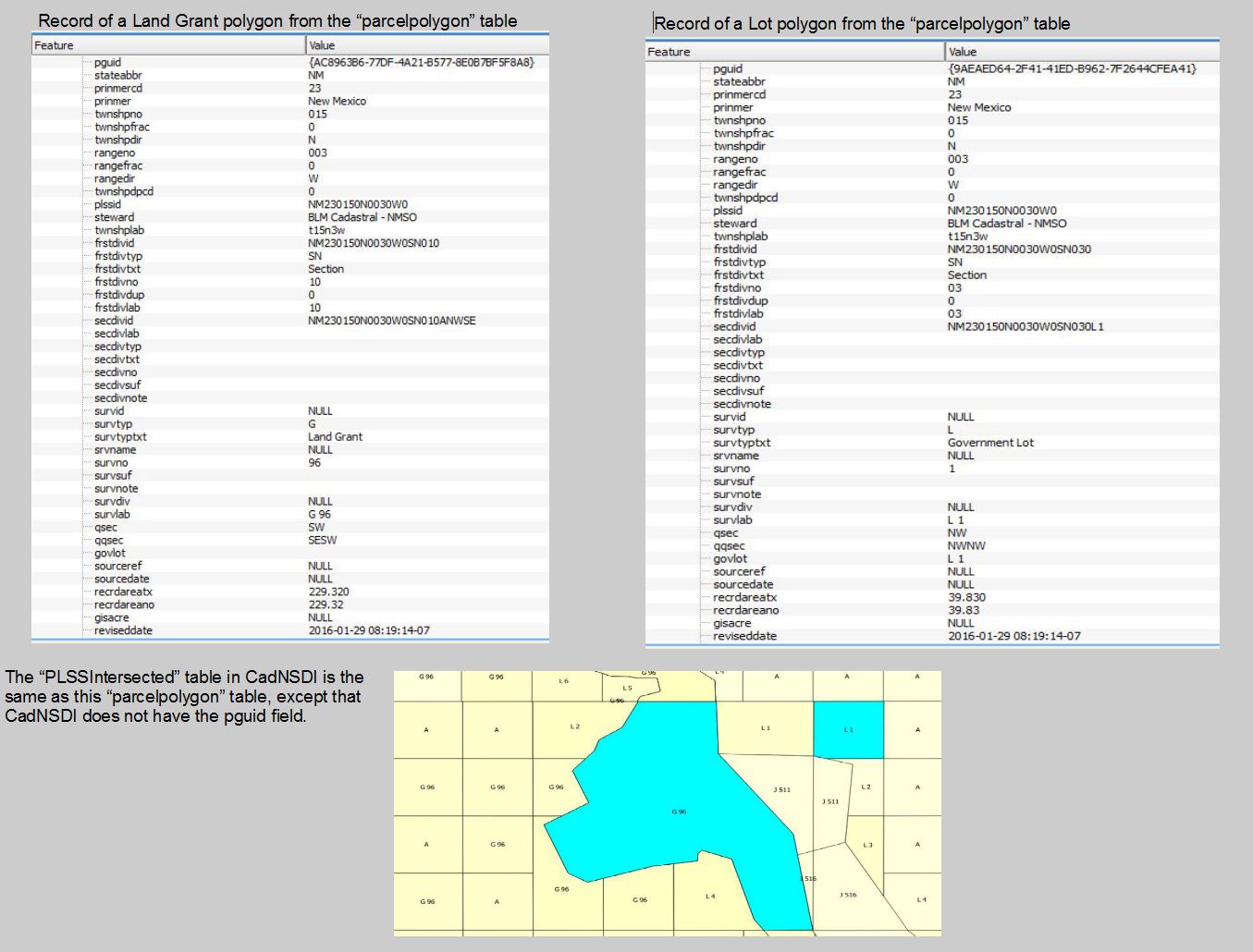Select the 'Land Grant' survtyptxt value

[335, 436]
